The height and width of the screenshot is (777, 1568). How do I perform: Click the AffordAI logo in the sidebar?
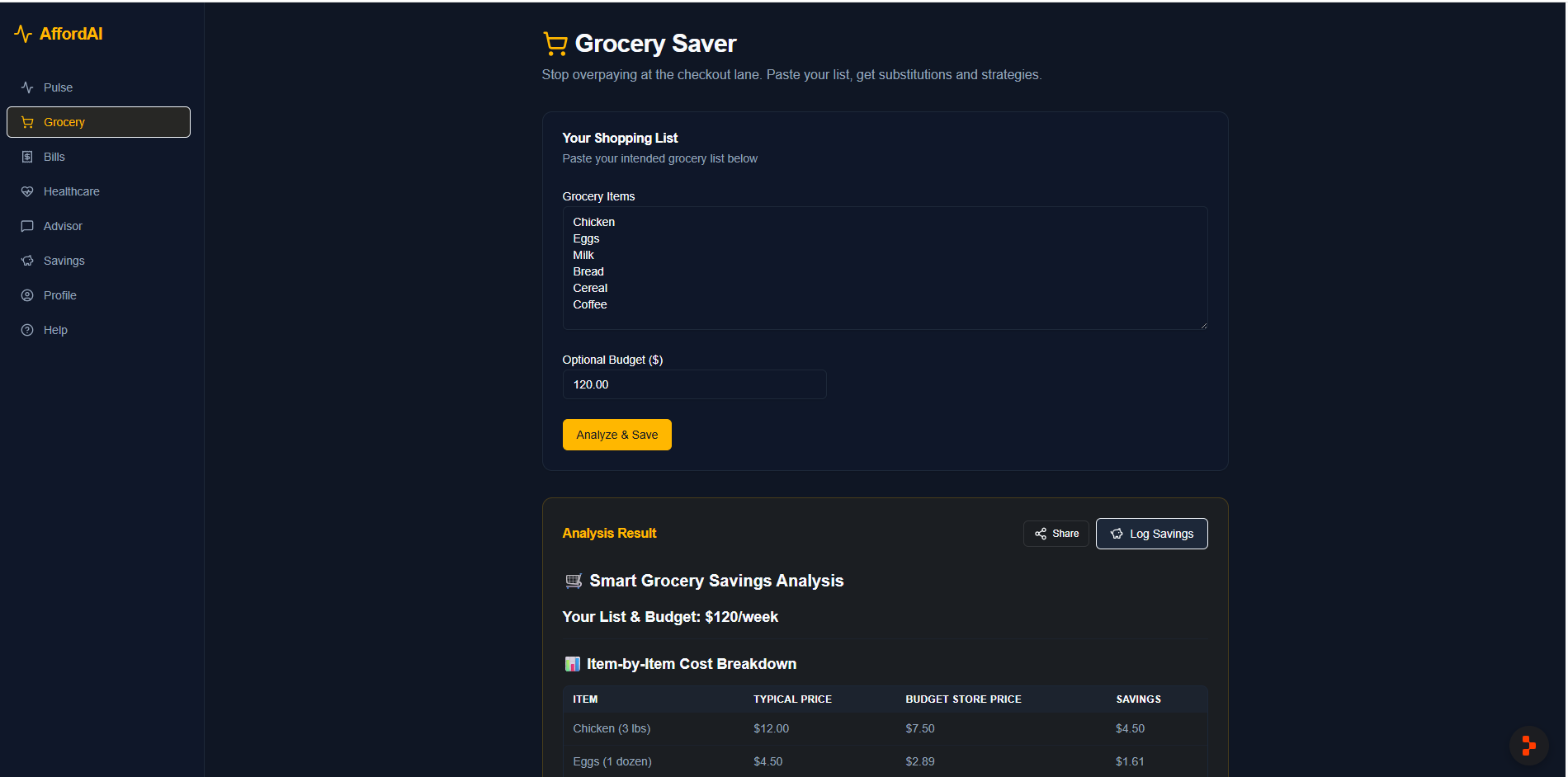[59, 34]
